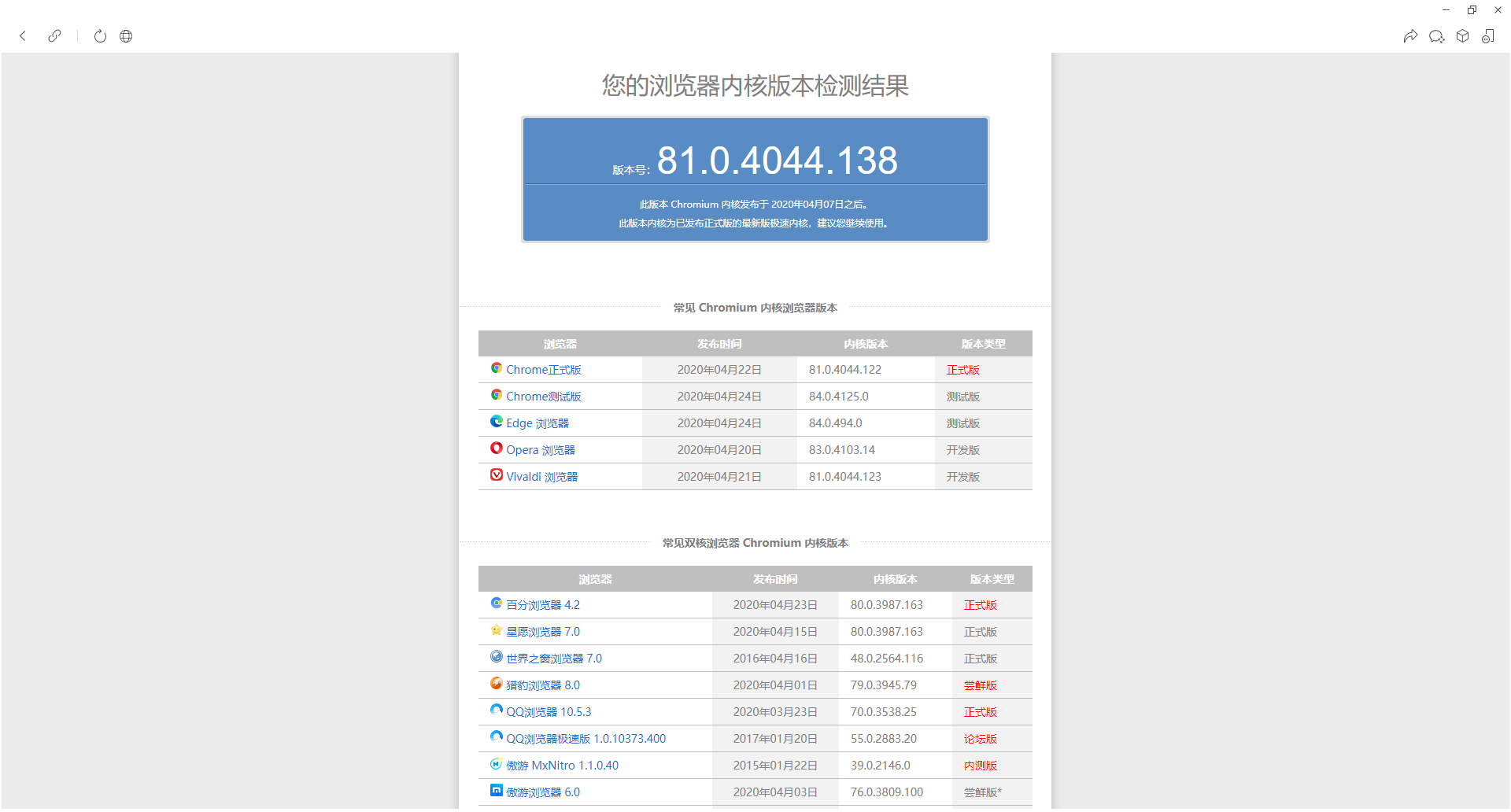Image resolution: width=1511 pixels, height=812 pixels.
Task: Click the cube icon in the top toolbar
Action: tap(1462, 36)
